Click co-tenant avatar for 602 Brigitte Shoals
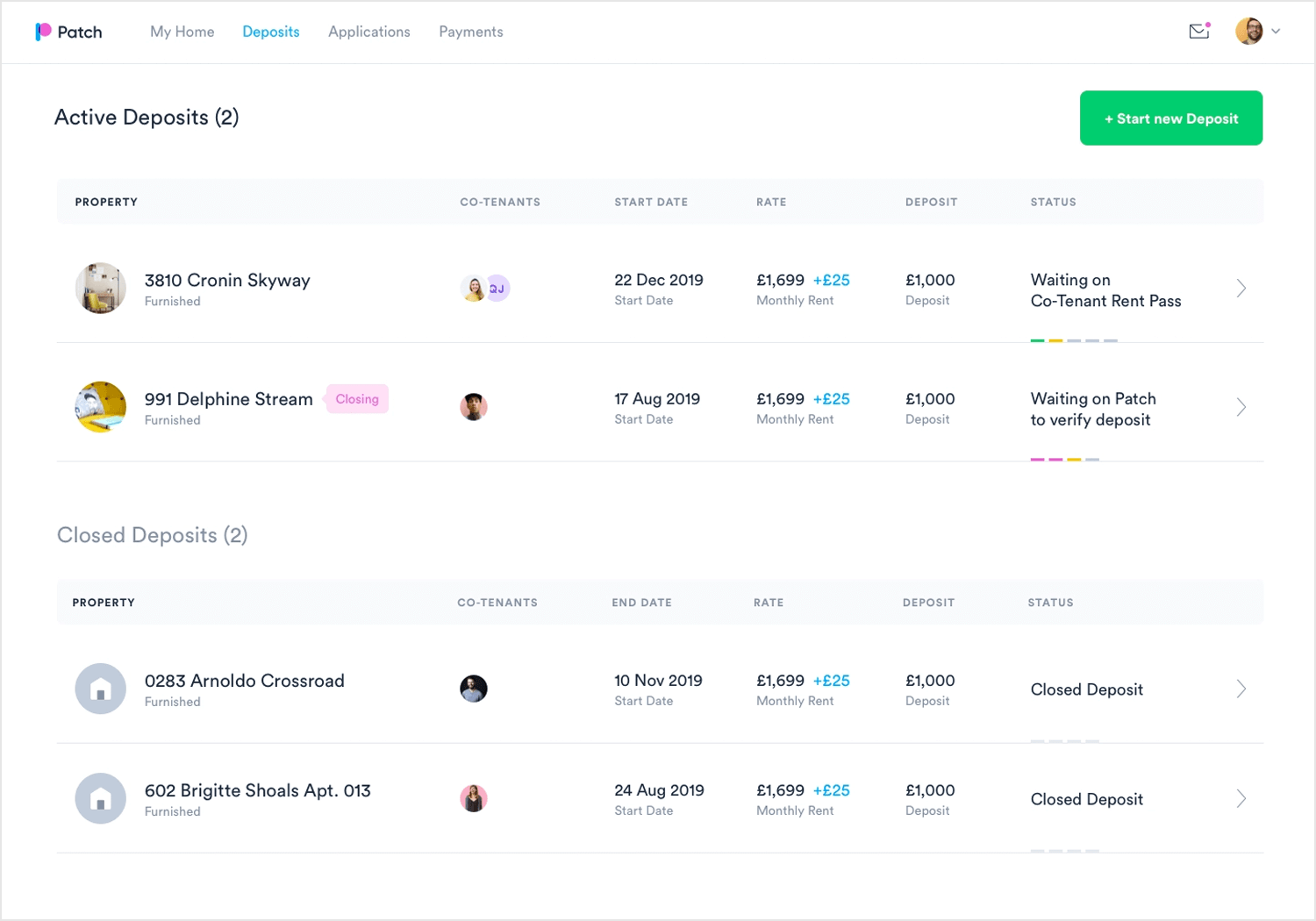 click(x=474, y=798)
